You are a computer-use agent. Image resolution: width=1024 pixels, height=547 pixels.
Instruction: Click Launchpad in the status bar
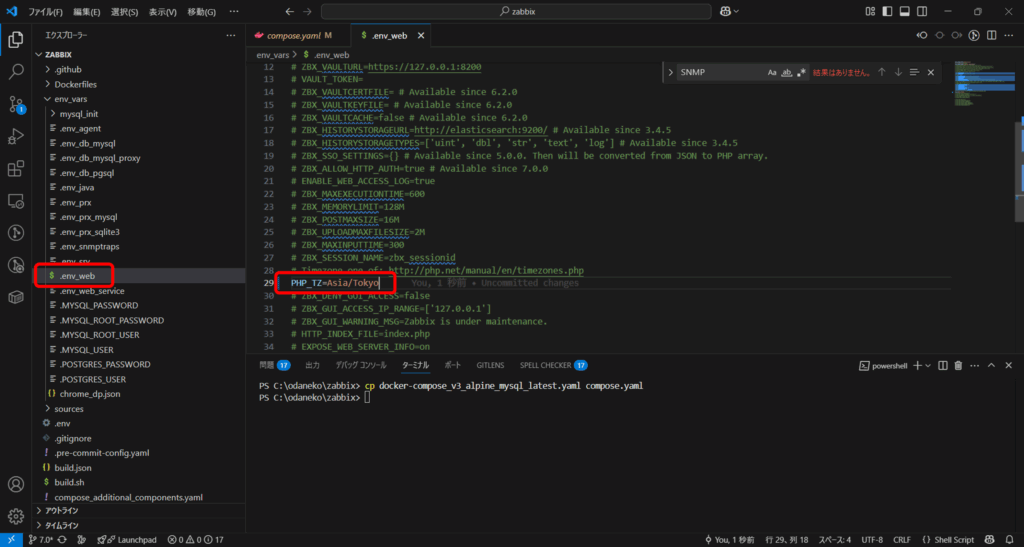click(127, 540)
